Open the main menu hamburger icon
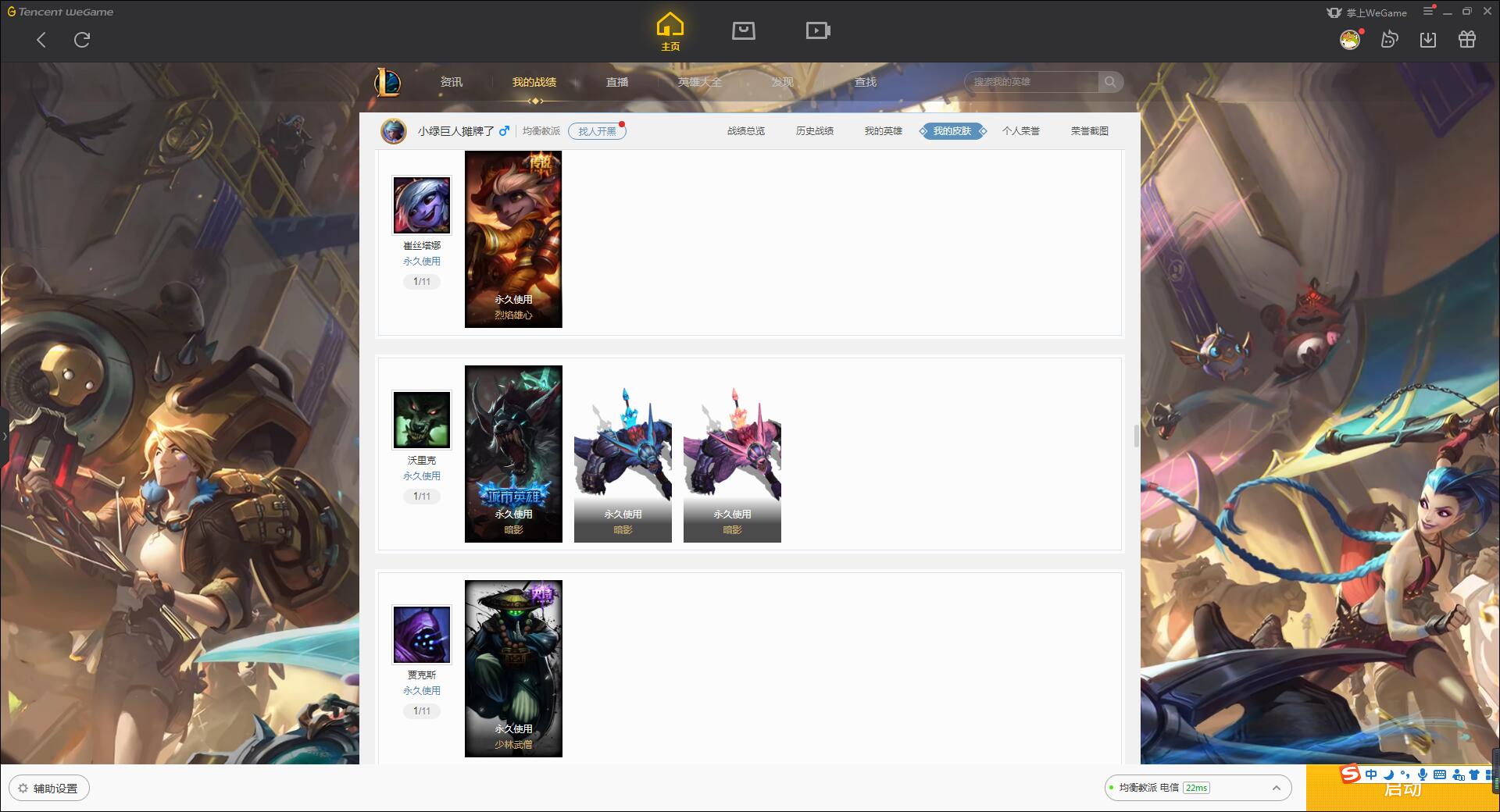1500x812 pixels. tap(1428, 11)
